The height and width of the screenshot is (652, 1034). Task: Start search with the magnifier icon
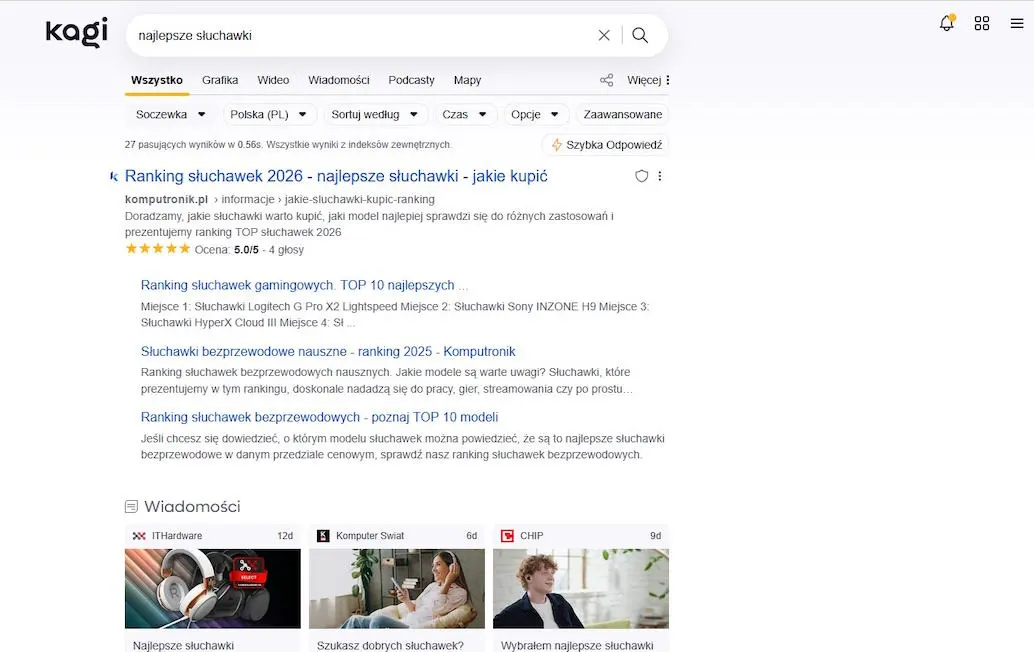click(640, 34)
